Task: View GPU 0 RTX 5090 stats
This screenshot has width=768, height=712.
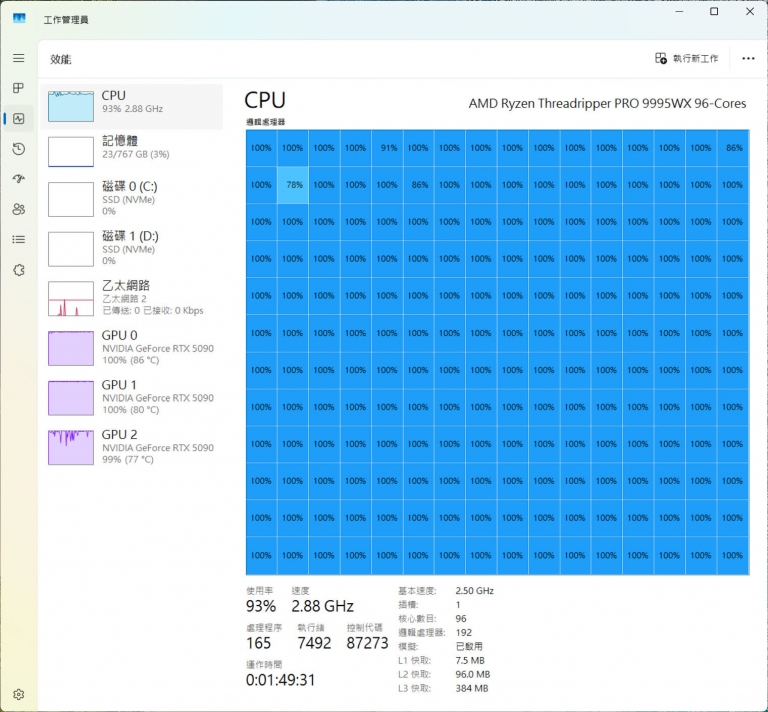Action: 135,347
